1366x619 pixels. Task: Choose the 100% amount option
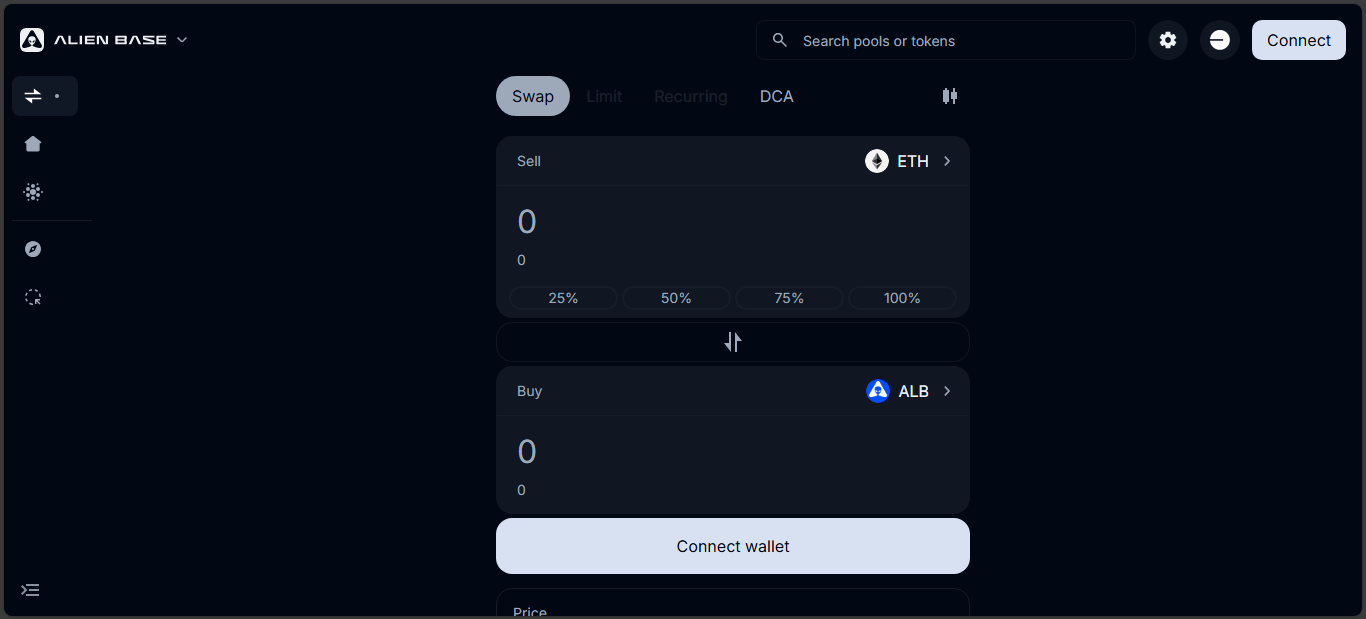[x=902, y=298]
